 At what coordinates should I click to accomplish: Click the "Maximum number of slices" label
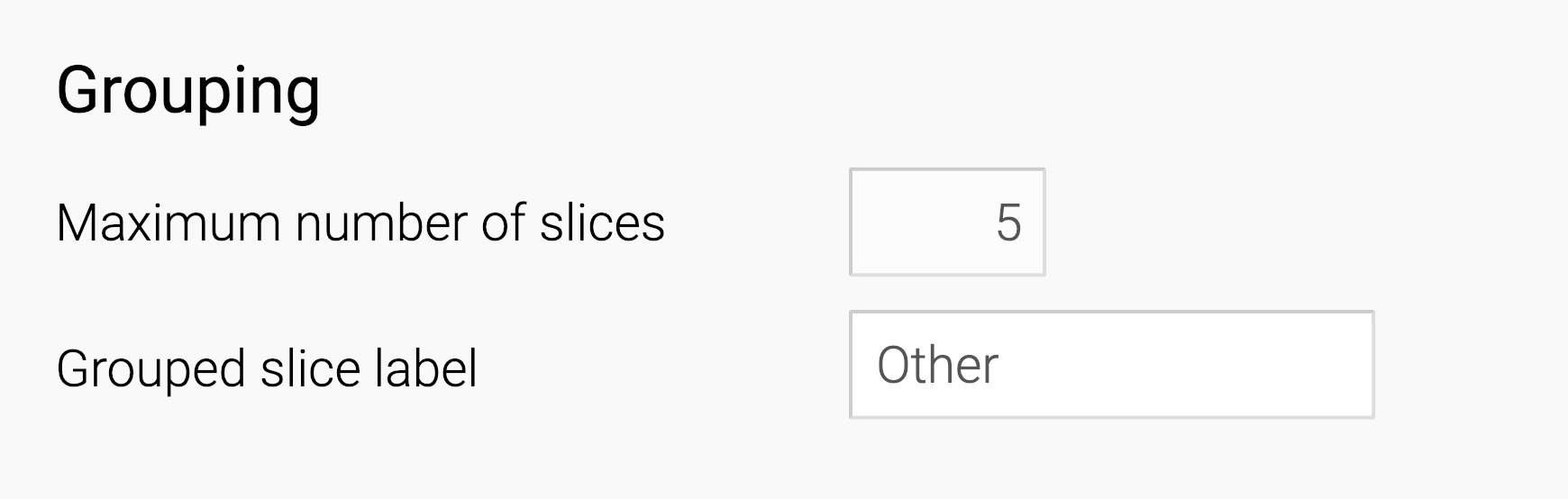tap(360, 222)
